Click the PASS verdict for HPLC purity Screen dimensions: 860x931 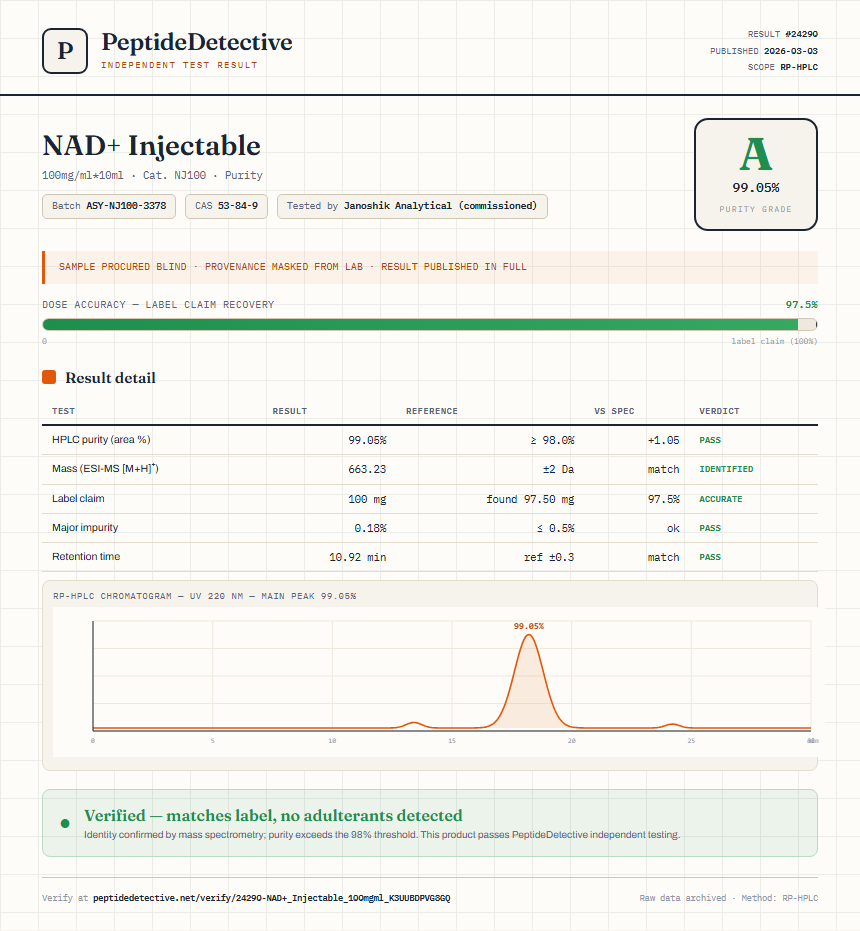pos(710,440)
